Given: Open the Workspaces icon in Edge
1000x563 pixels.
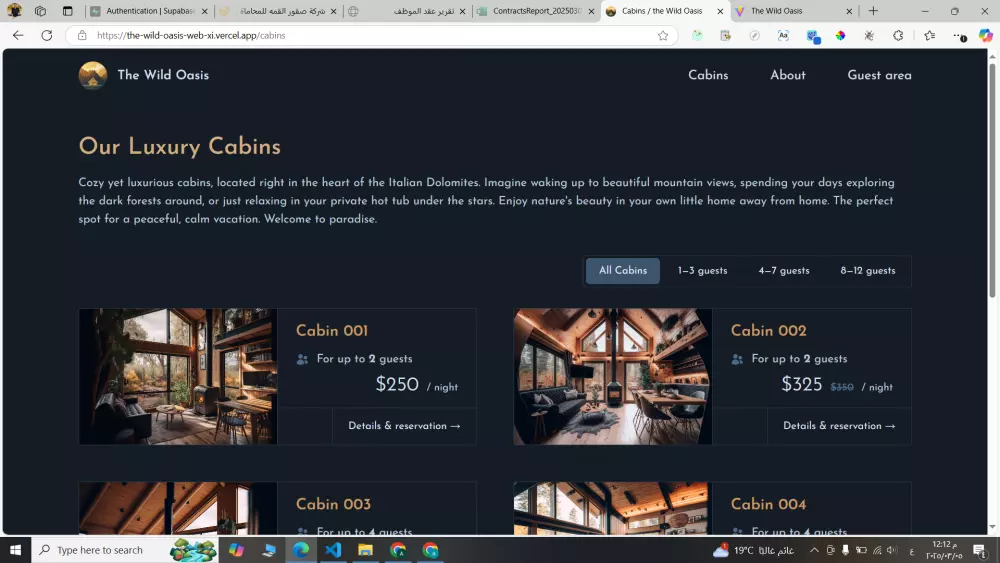Looking at the screenshot, I should (40, 11).
